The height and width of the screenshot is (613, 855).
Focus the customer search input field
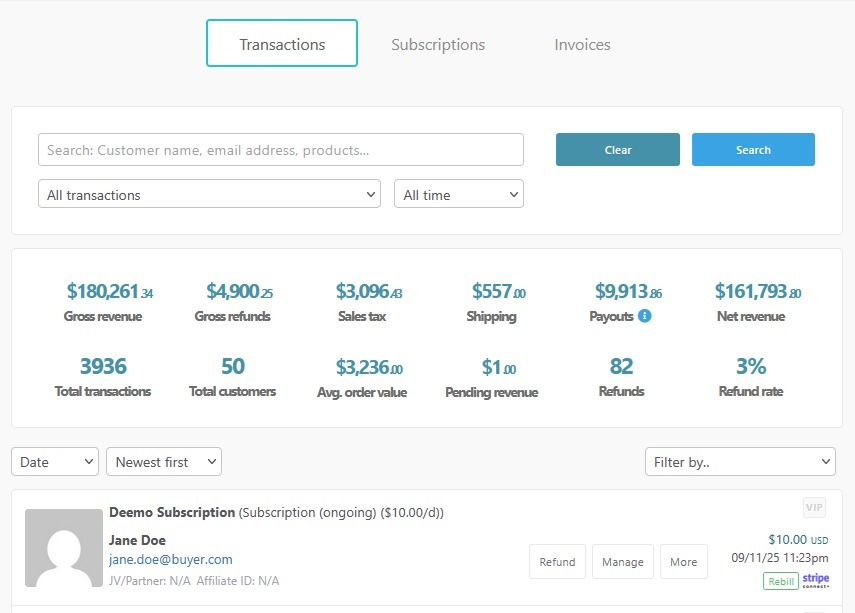click(x=281, y=150)
